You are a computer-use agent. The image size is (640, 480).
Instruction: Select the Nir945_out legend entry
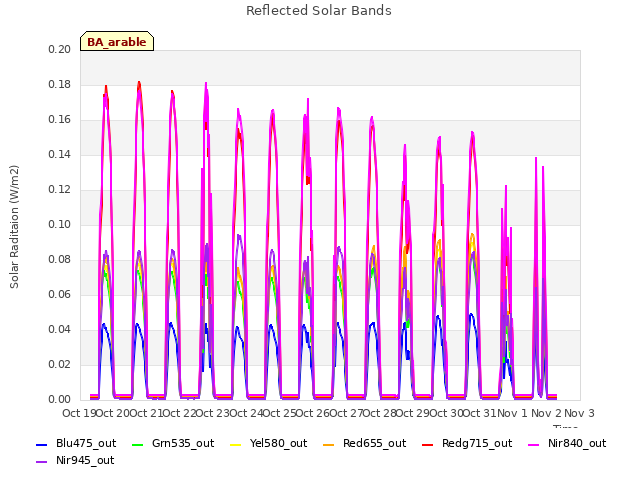(75, 461)
